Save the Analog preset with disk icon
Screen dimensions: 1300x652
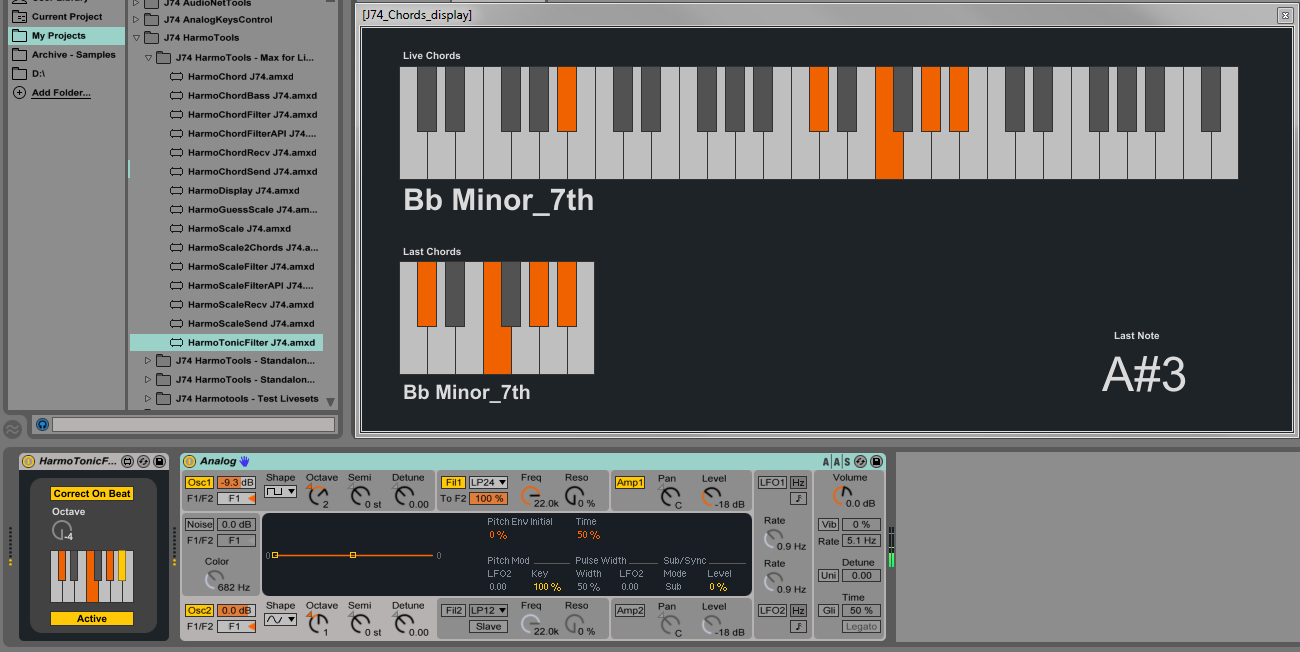pyautogui.click(x=876, y=461)
